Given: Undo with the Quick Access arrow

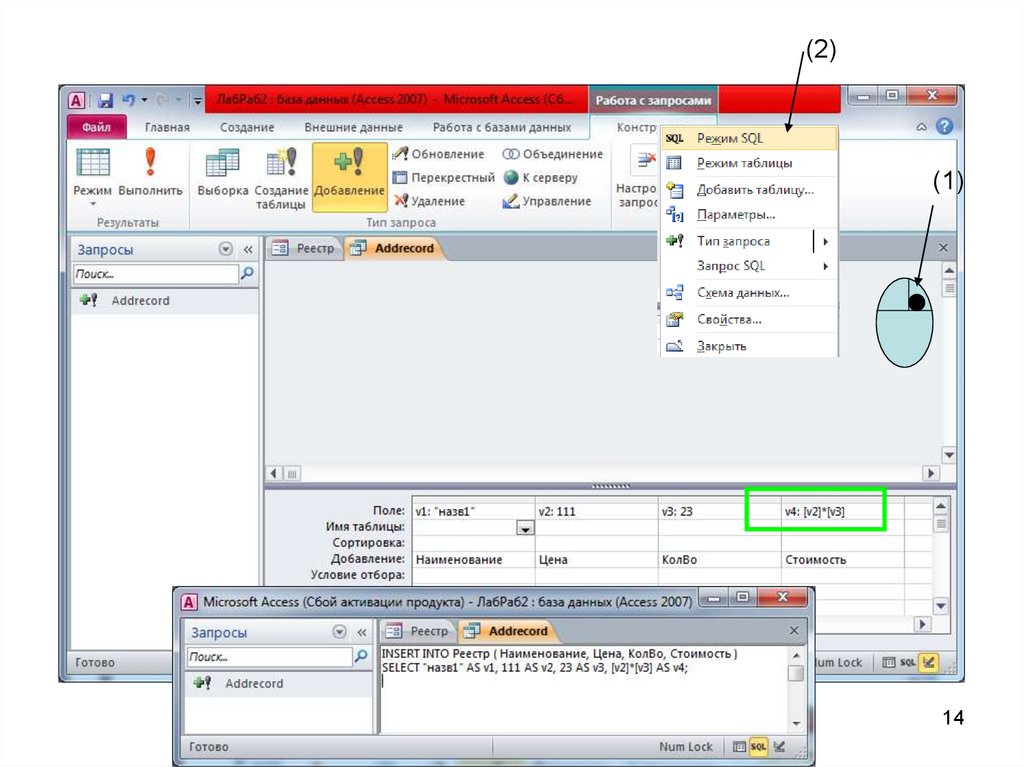Looking at the screenshot, I should tap(129, 100).
